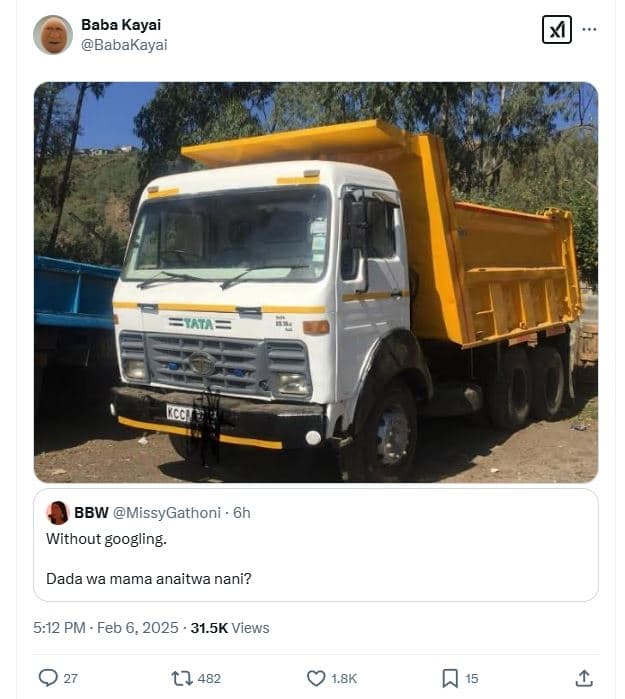Click the reply speech bubble icon
The height and width of the screenshot is (699, 625).
(48, 677)
